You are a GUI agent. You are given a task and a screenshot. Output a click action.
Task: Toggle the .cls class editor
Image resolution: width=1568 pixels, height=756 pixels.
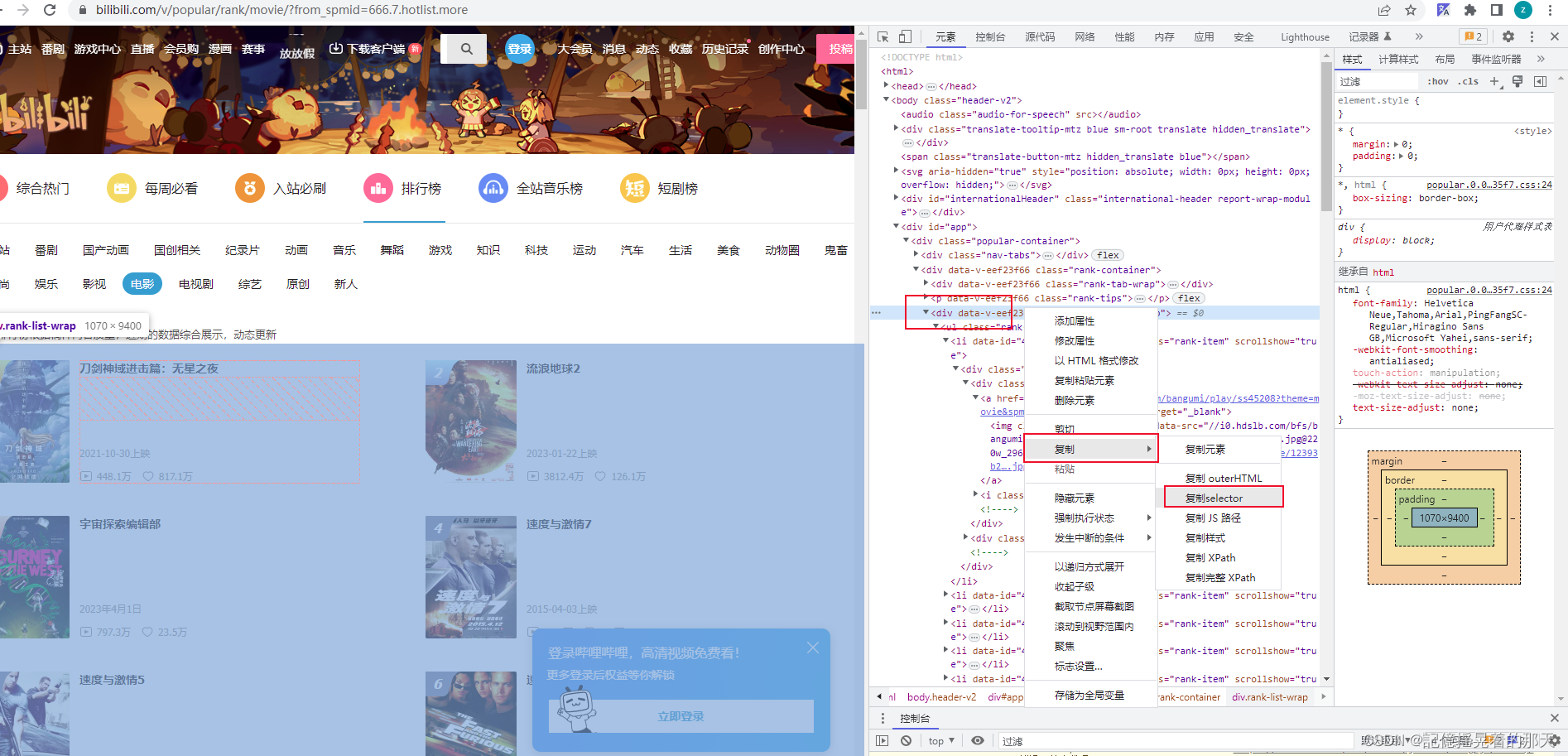click(x=1469, y=81)
